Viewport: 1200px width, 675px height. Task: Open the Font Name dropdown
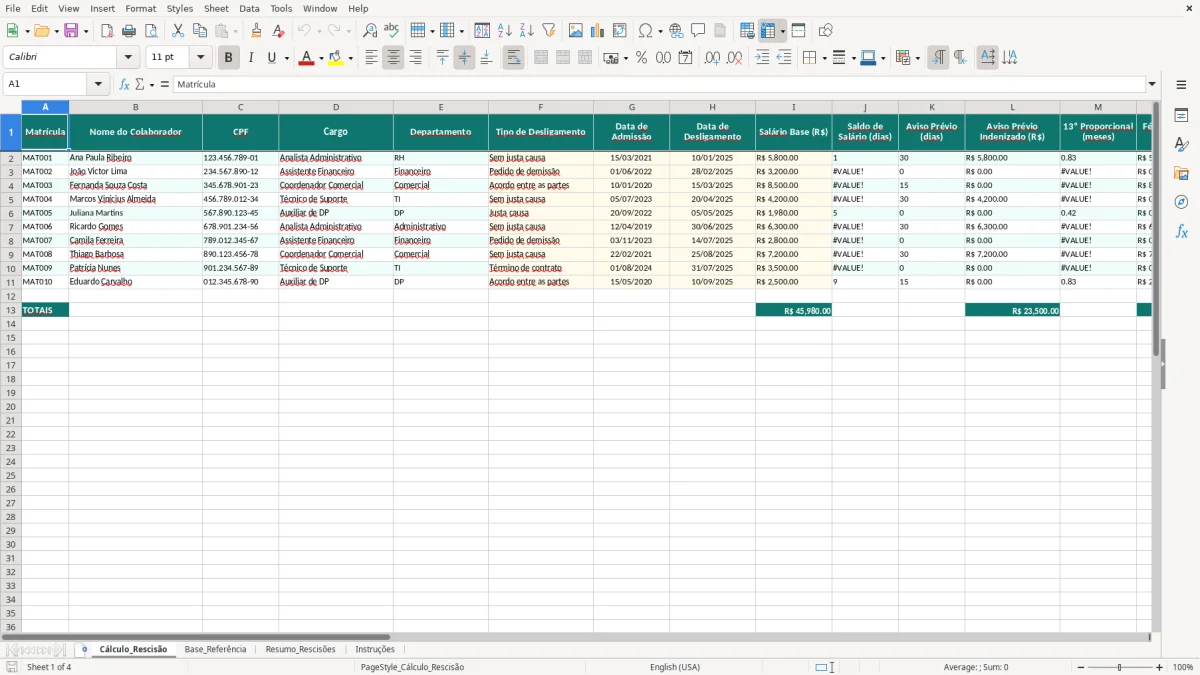[128, 58]
